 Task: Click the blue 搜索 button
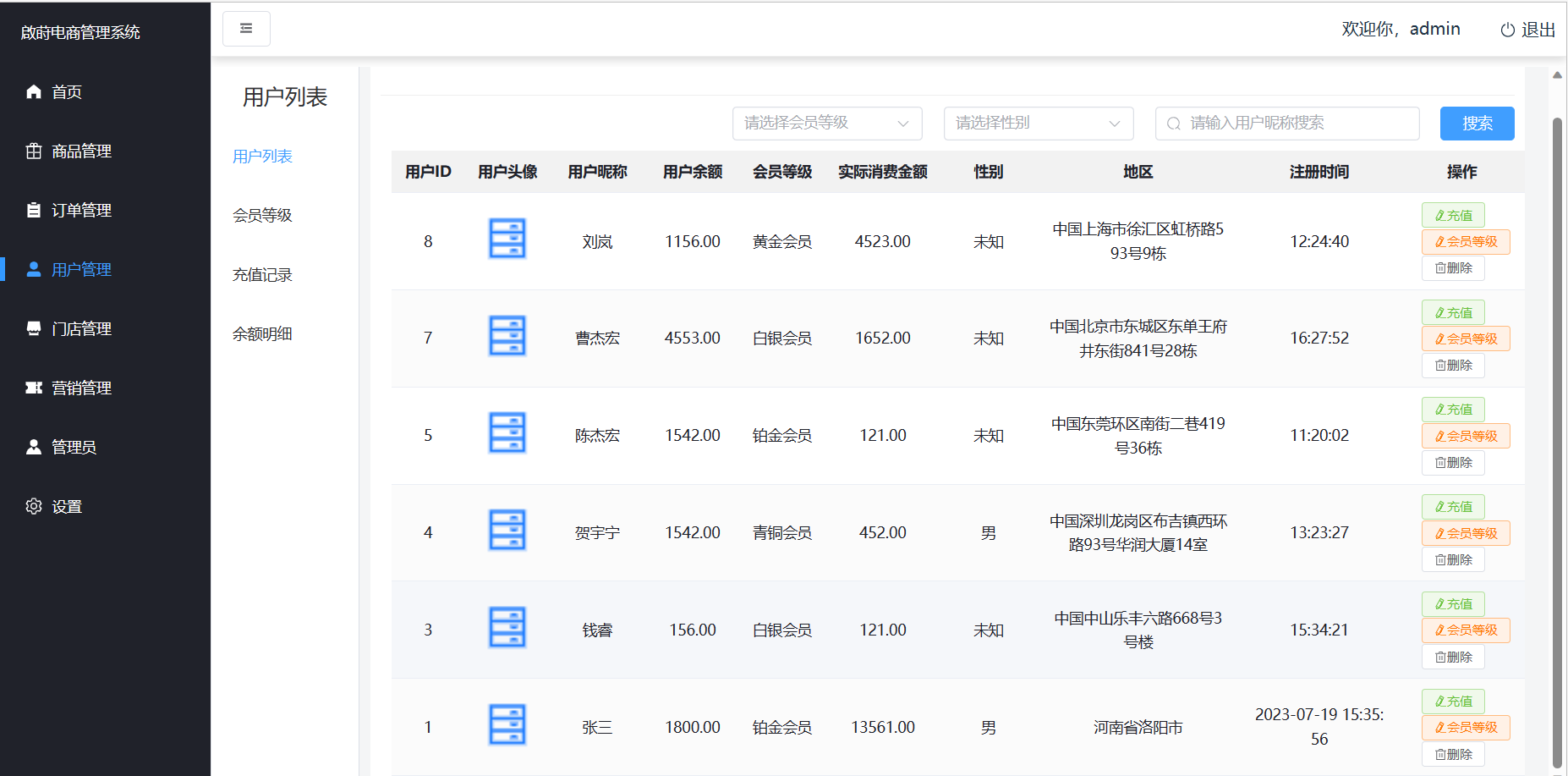point(1477,124)
